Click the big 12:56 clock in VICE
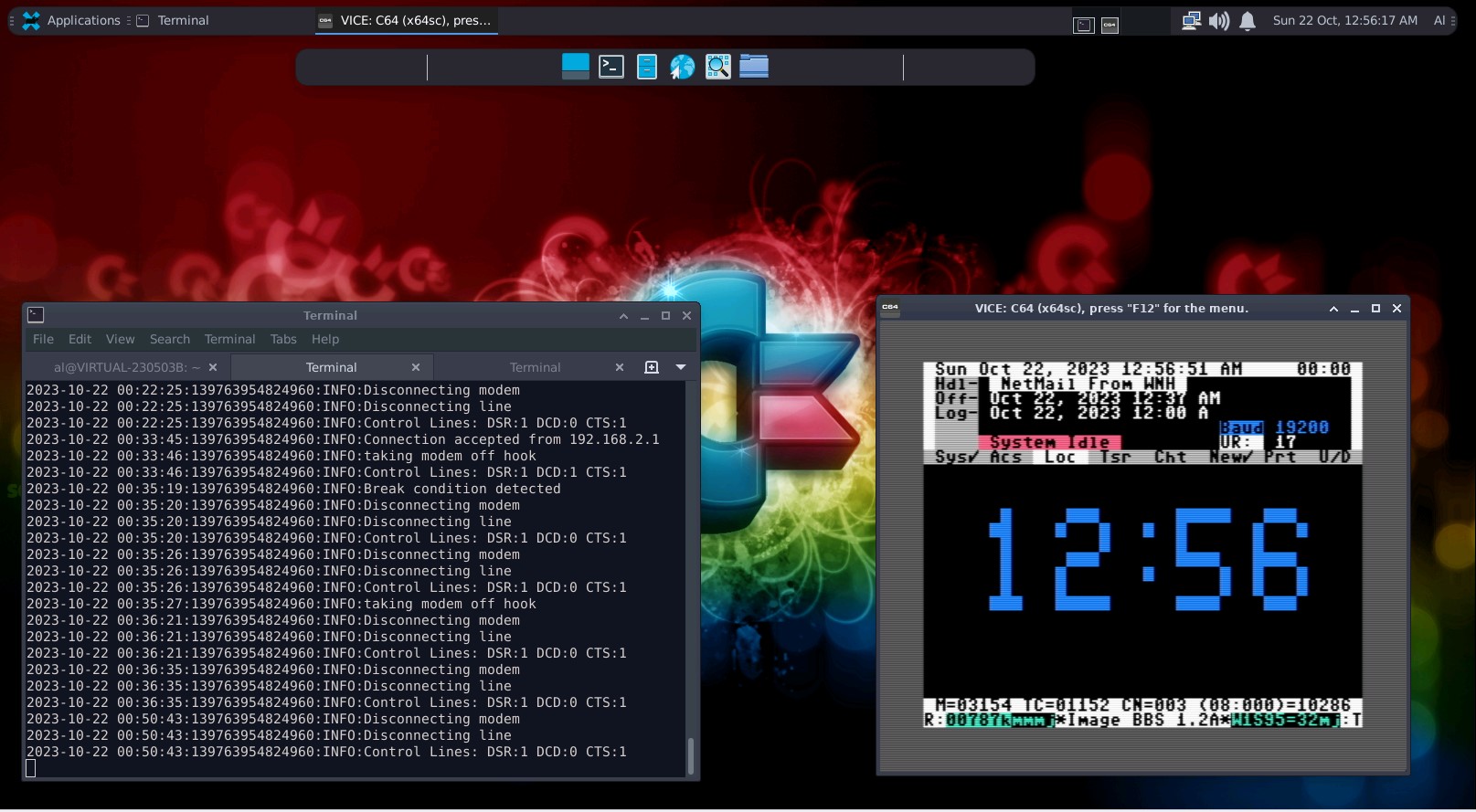Viewport: 1476px width, 812px height. (1148, 559)
